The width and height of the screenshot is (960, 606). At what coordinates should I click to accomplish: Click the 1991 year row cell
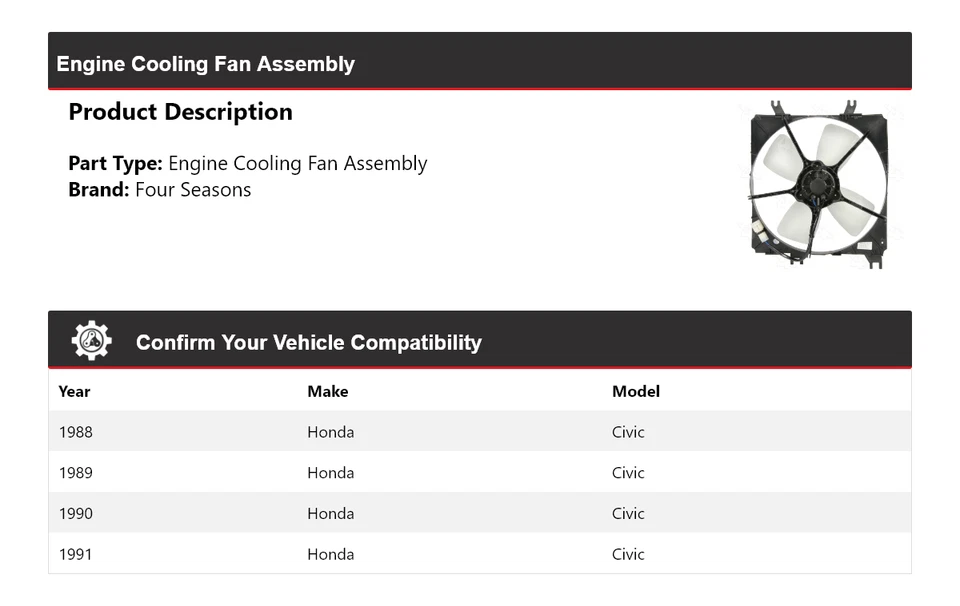[x=75, y=554]
